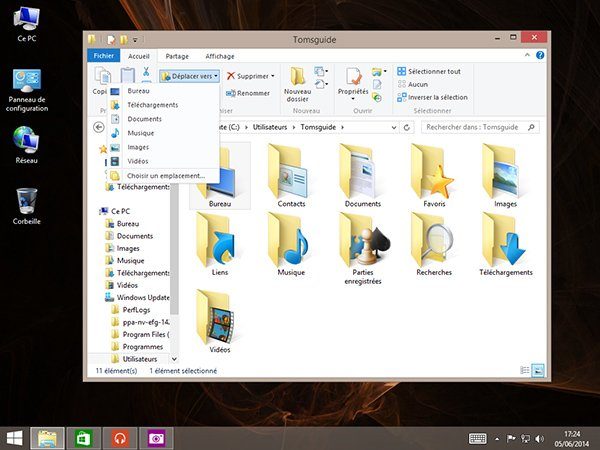Click the back arrow navigation button
This screenshot has height=450, width=600.
(x=99, y=127)
